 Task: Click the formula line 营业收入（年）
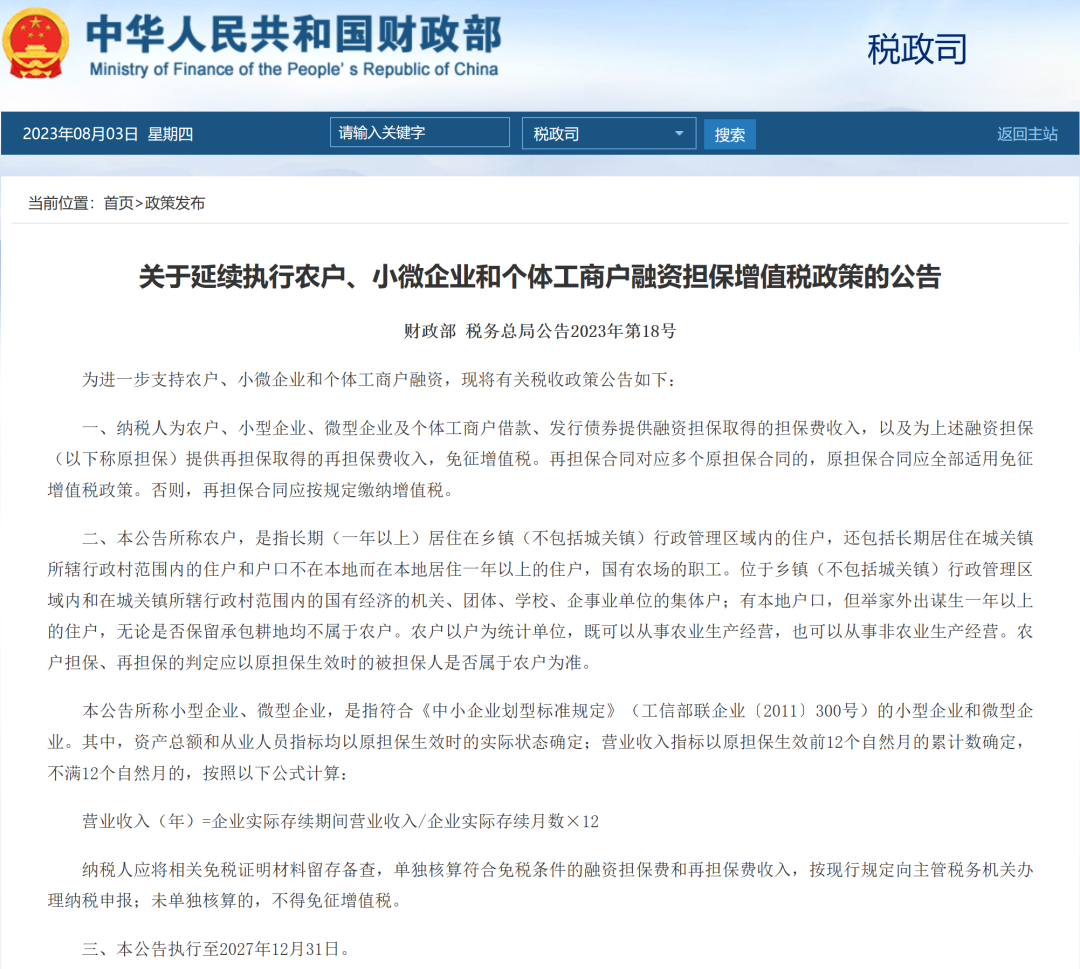click(340, 821)
